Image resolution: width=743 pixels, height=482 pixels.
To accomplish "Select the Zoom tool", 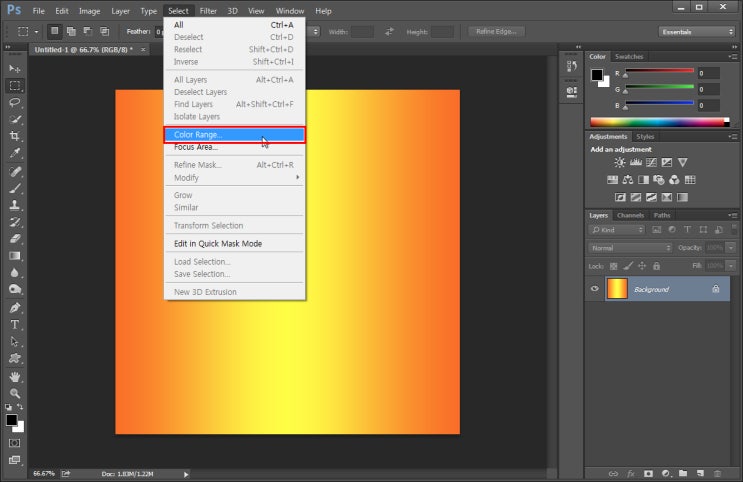I will point(15,393).
